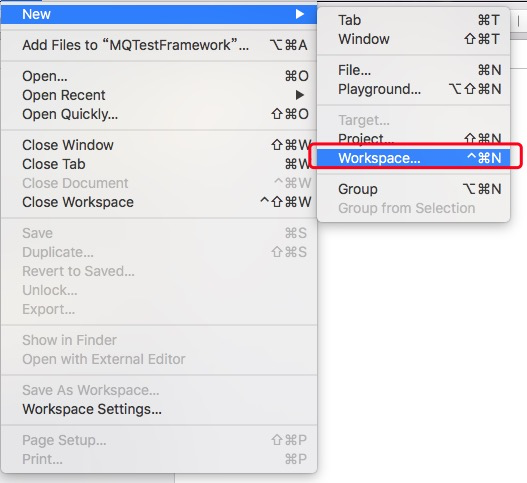This screenshot has width=527, height=483.
Task: Open a new Window from the submenu
Action: pos(413,39)
